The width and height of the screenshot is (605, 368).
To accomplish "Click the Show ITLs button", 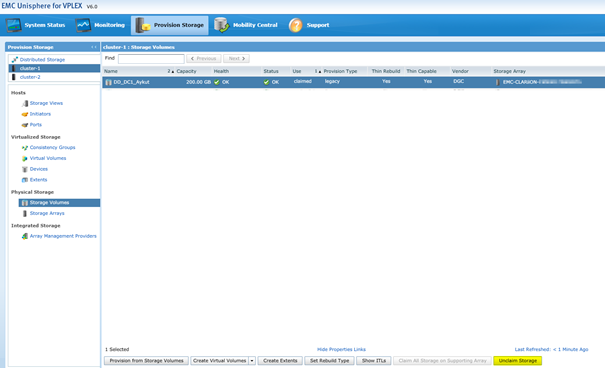I will [373, 361].
